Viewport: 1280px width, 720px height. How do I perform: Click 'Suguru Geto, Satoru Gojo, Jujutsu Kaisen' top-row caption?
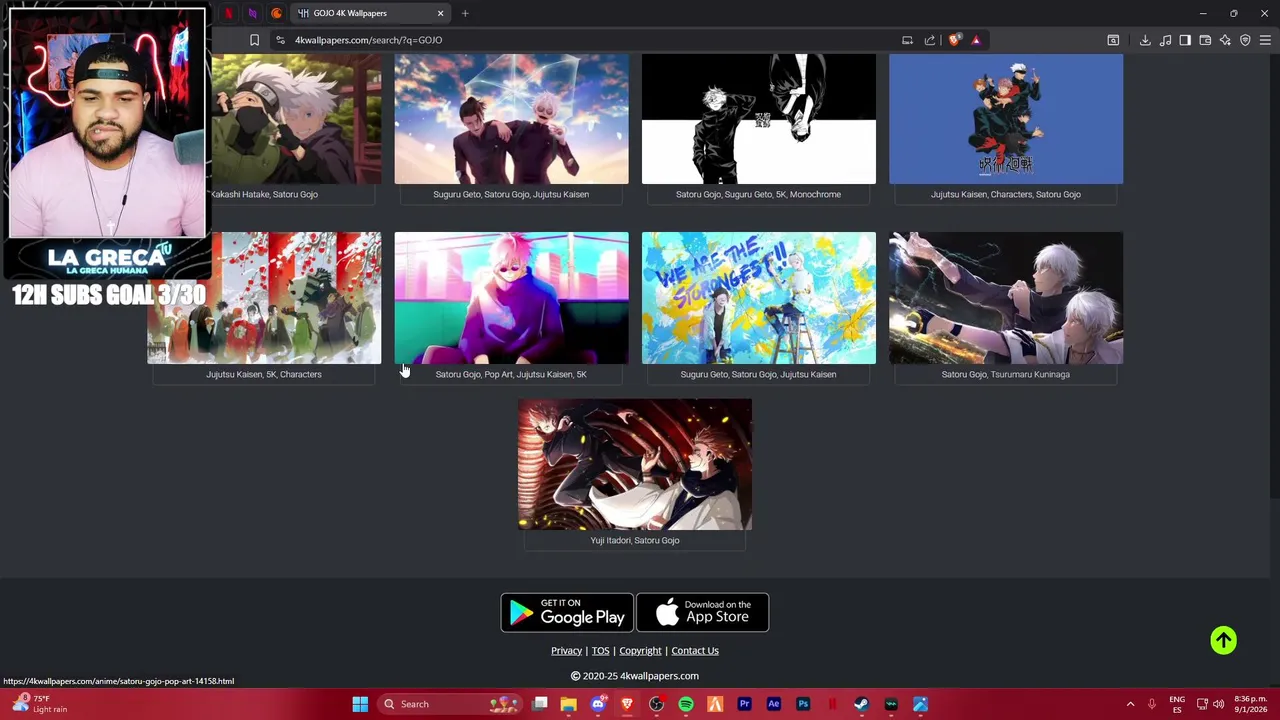tap(511, 194)
